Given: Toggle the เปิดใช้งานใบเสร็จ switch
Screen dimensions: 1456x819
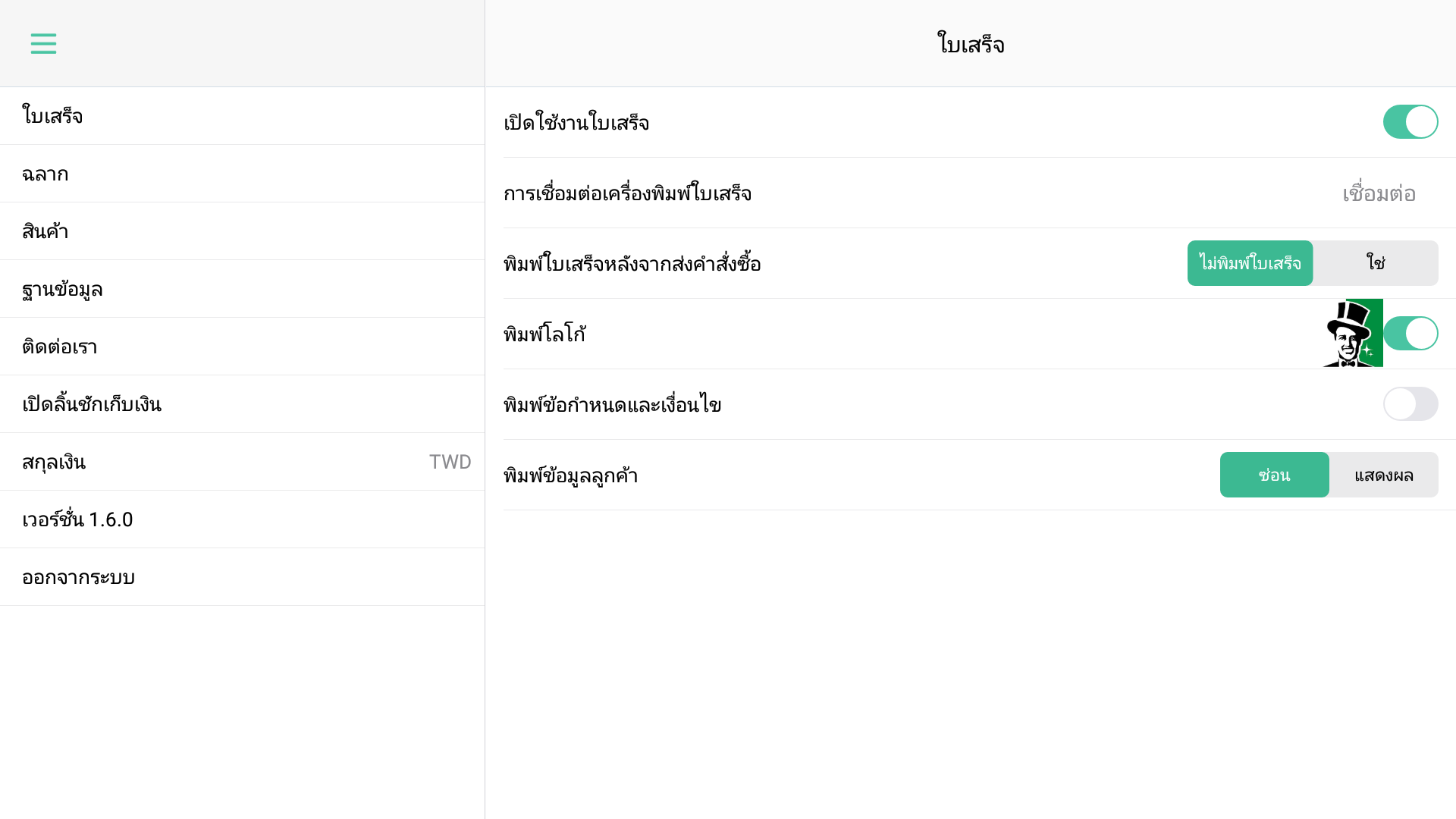Looking at the screenshot, I should tap(1410, 122).
